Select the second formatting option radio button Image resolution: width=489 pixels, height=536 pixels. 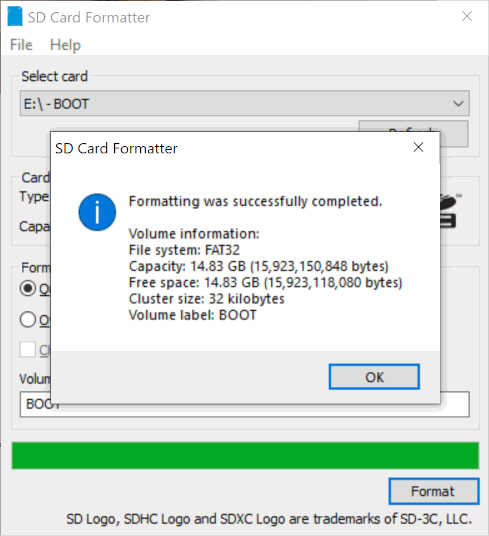pyautogui.click(x=28, y=320)
